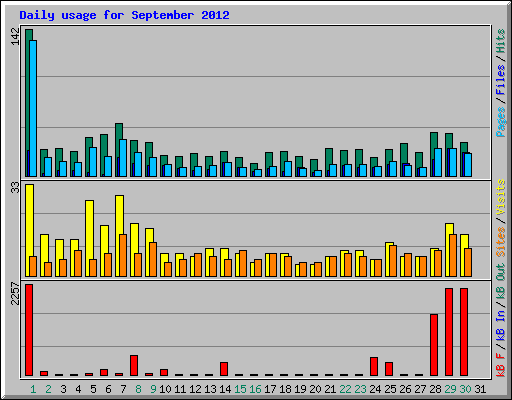Screen dimensions: 512x400
Task: Select day "3" on the x-axis
Action: pyautogui.click(x=63, y=389)
